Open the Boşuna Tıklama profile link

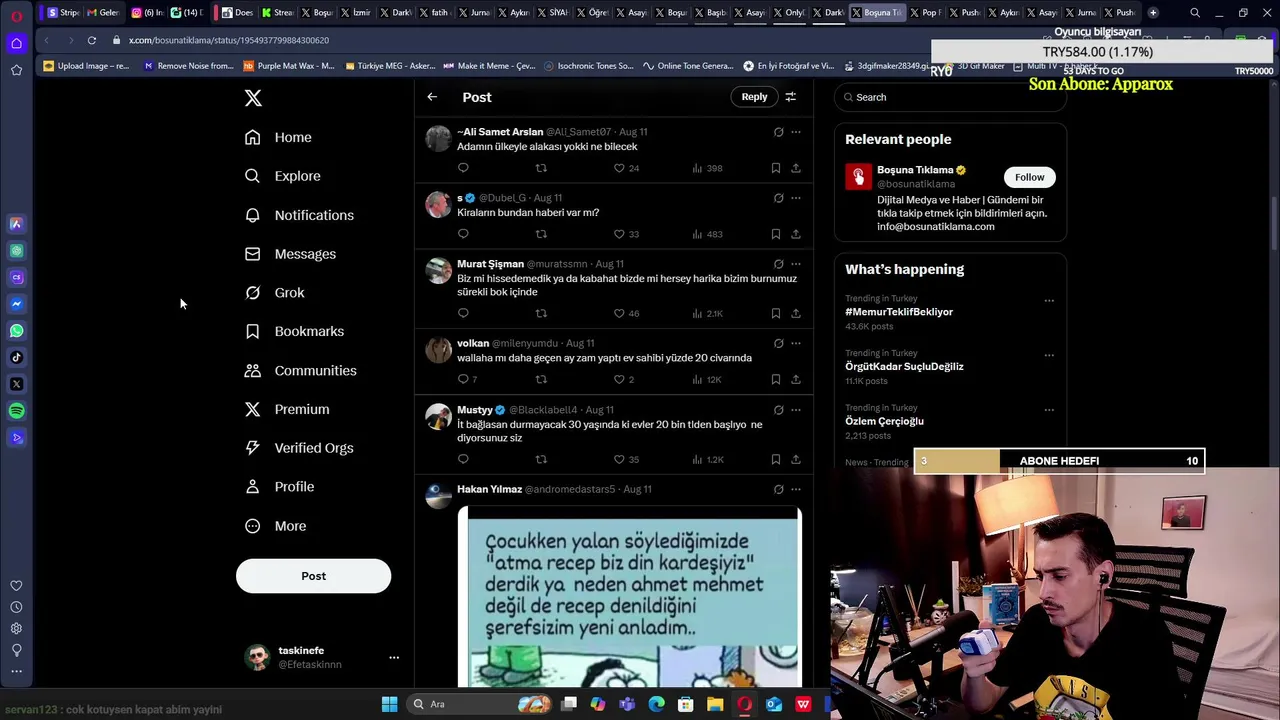915,170
